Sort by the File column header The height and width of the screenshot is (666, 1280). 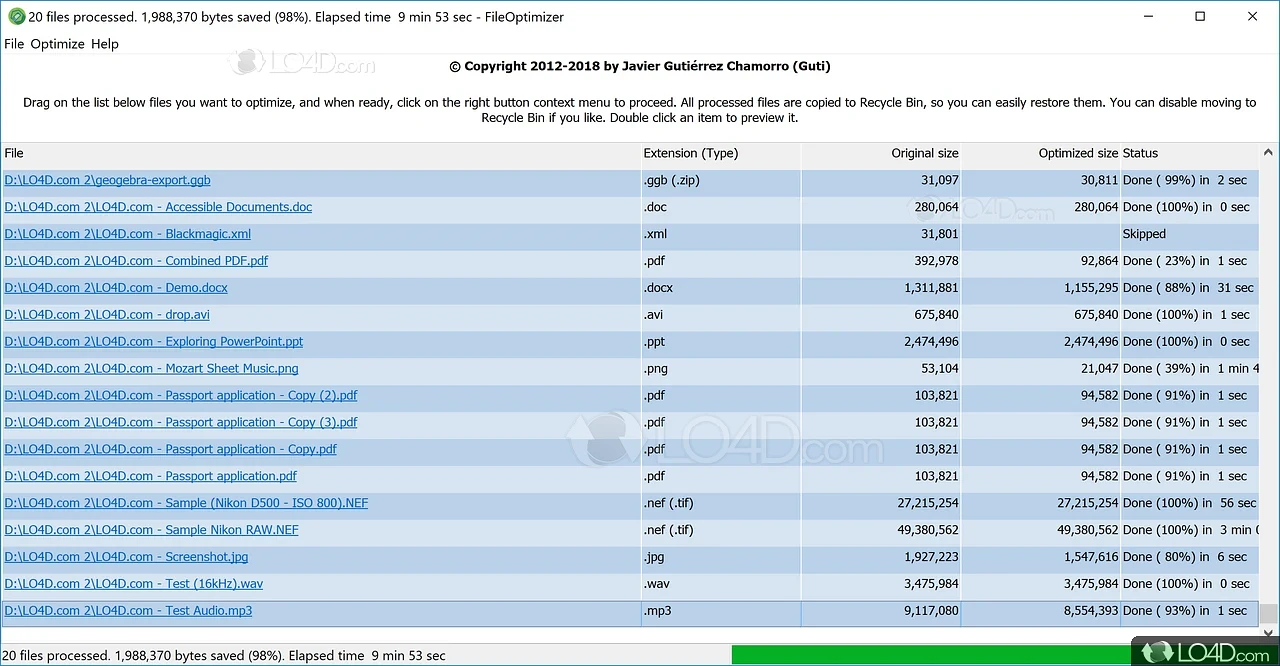coord(321,154)
